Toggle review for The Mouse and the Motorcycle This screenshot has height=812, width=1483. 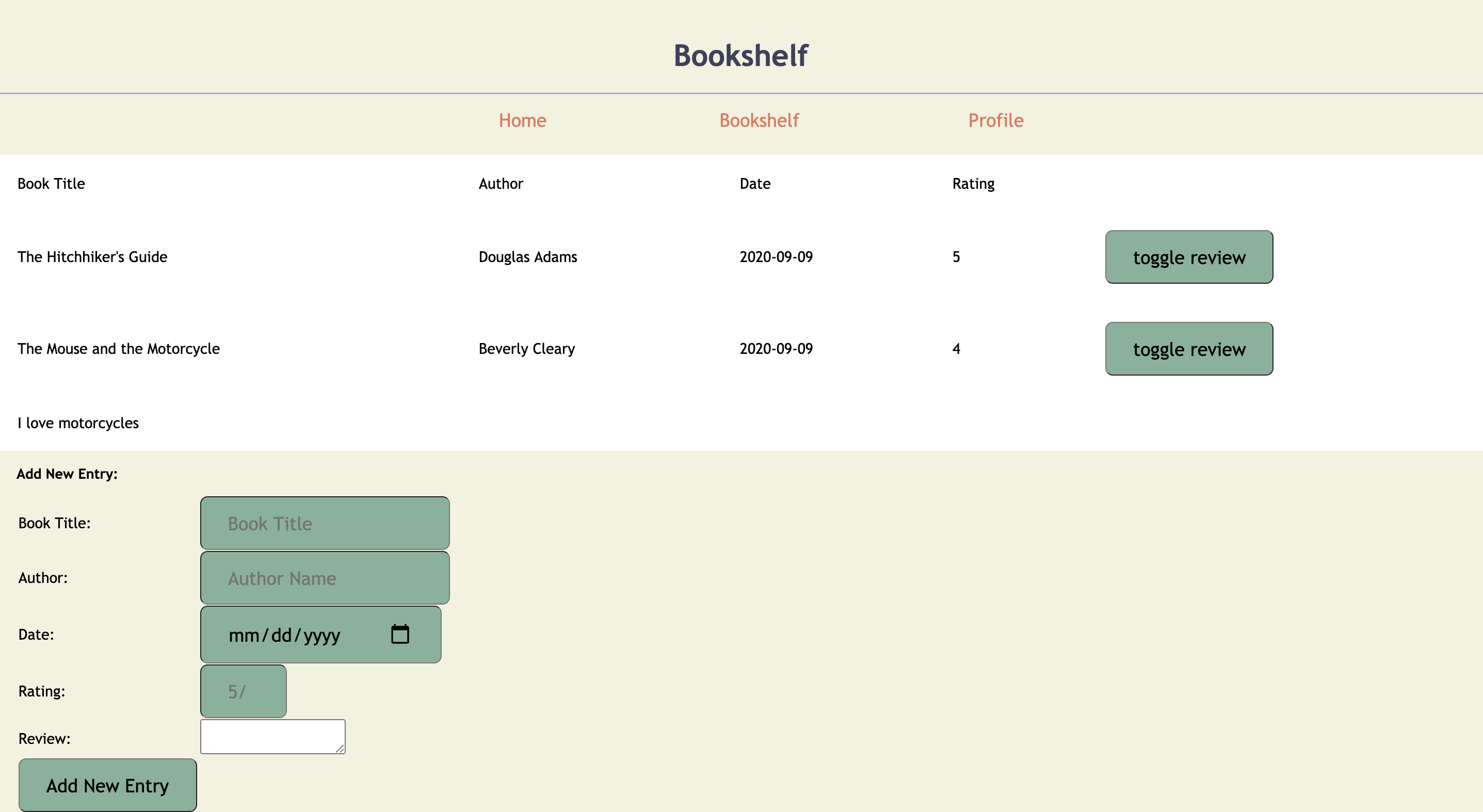(1188, 349)
